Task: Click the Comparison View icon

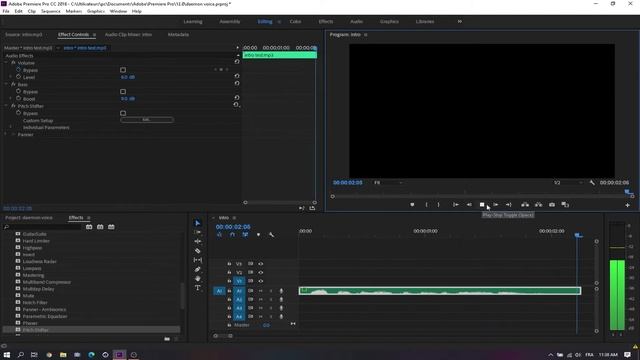Action: click(x=565, y=204)
